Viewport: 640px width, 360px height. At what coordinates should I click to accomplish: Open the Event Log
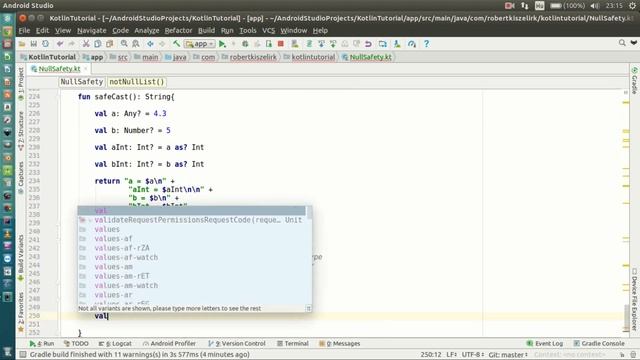[545, 344]
